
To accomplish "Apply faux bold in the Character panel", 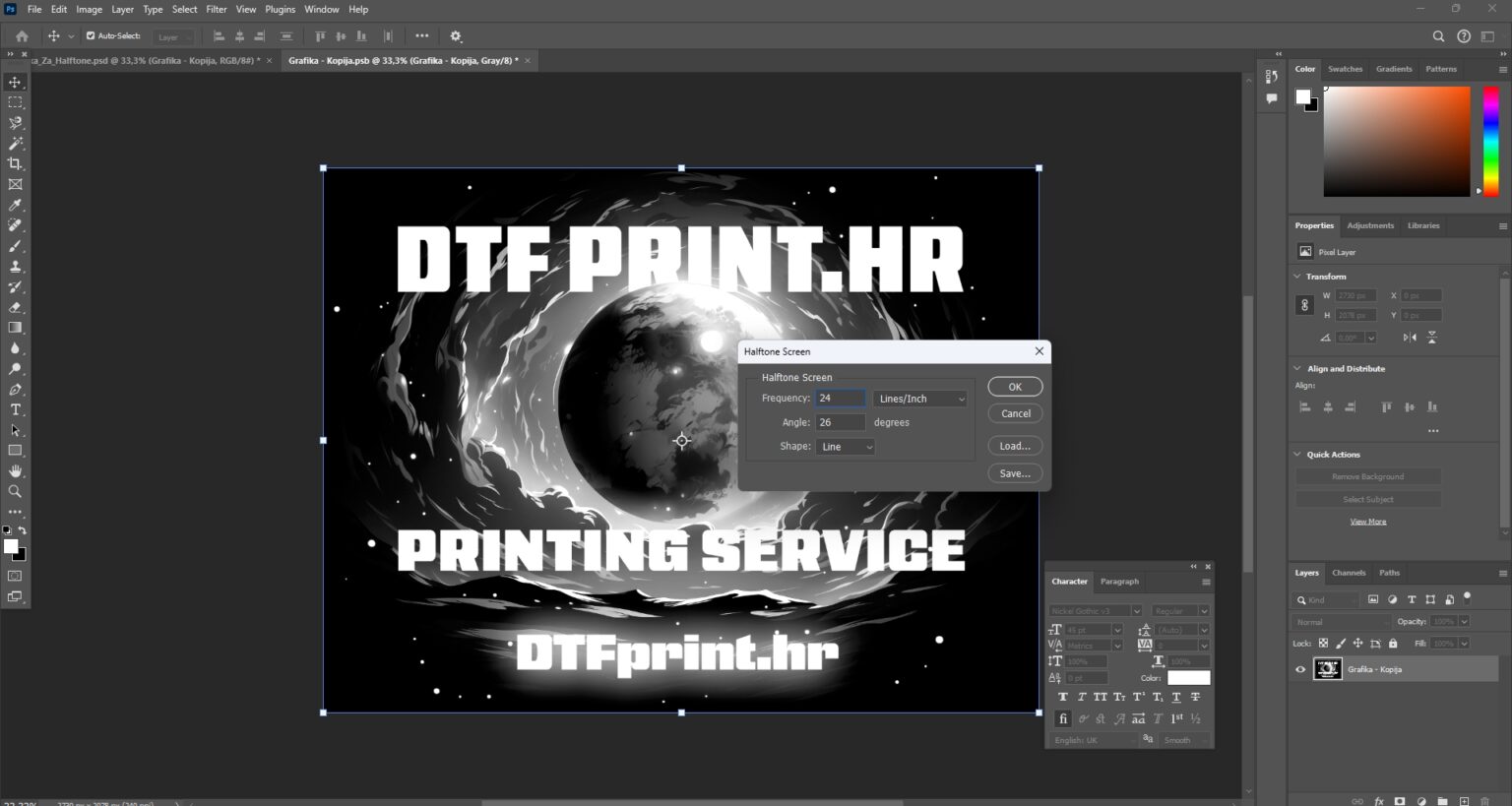I will (x=1062, y=697).
